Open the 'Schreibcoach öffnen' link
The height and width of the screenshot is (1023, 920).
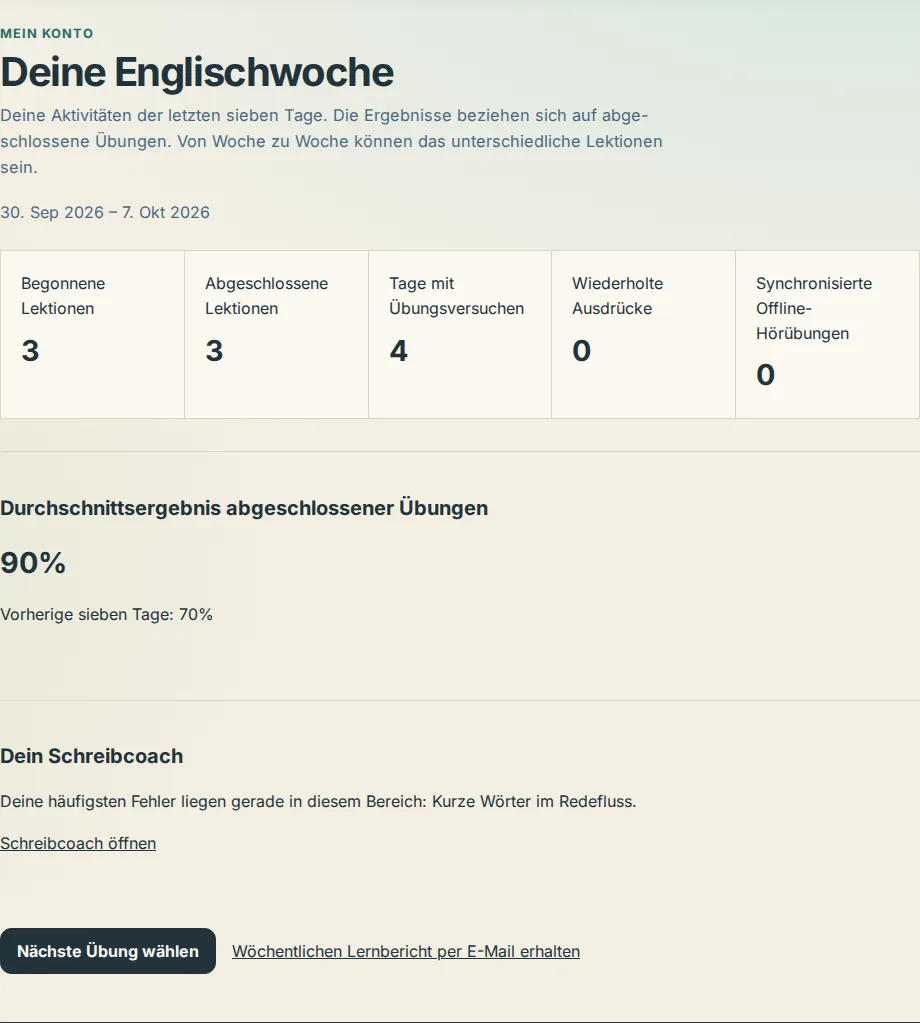[78, 843]
